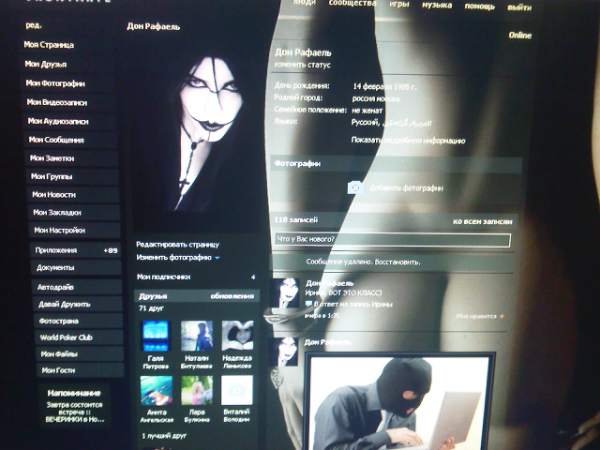Open Лара Булкина's friend avatar
The width and height of the screenshot is (600, 450).
pos(196,390)
